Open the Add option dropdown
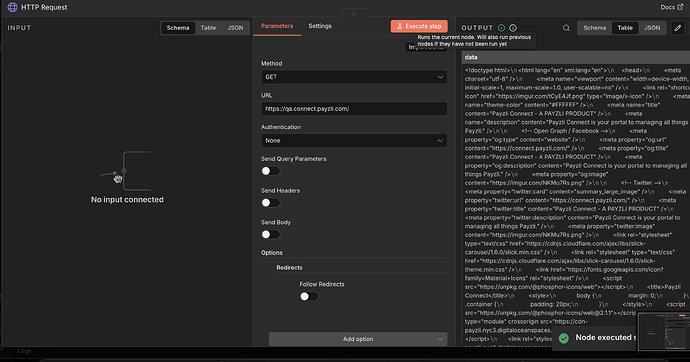690x362 pixels. [358, 339]
